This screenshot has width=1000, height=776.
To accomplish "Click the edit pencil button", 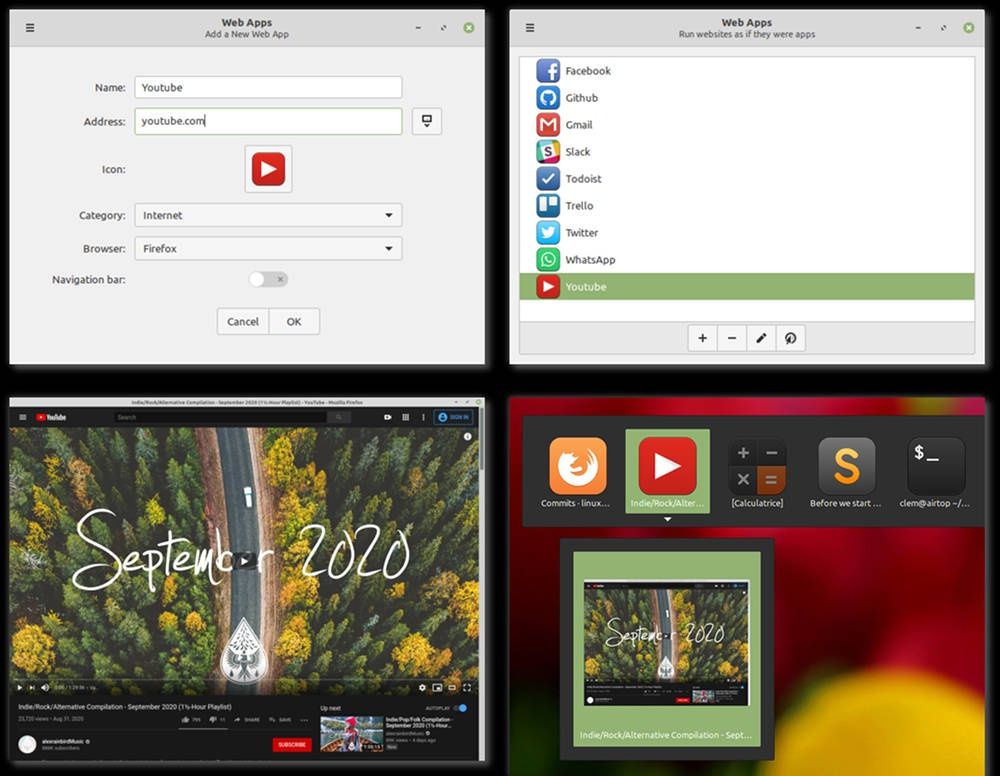I will click(761, 338).
